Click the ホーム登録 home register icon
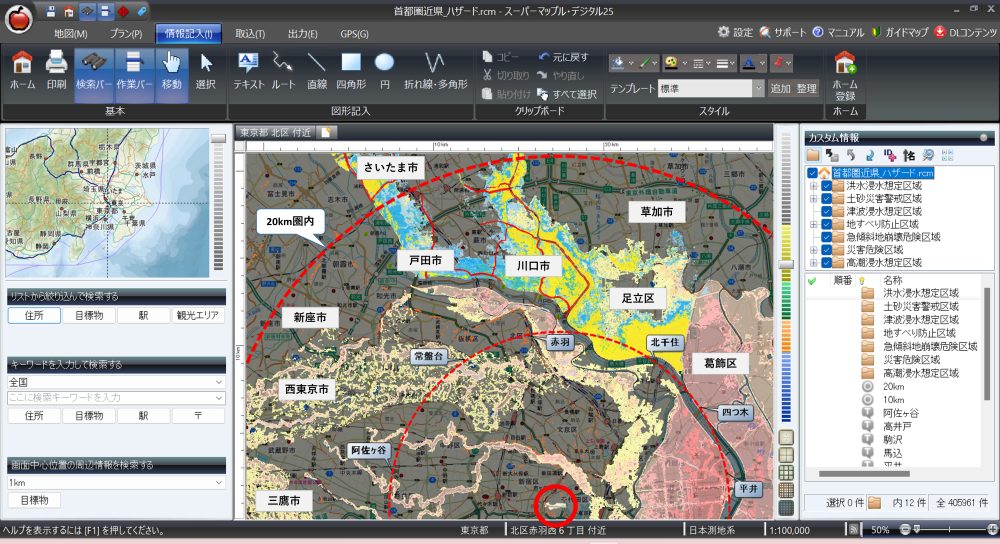Image resolution: width=1000 pixels, height=544 pixels. tap(845, 71)
